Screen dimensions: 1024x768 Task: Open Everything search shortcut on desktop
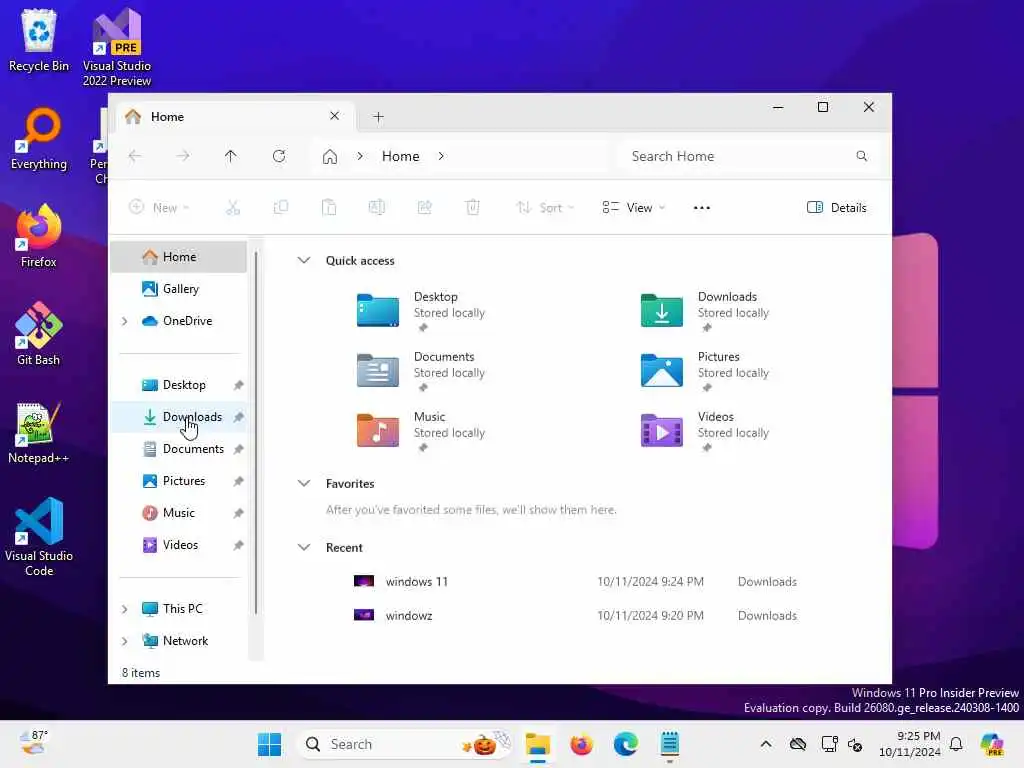39,138
